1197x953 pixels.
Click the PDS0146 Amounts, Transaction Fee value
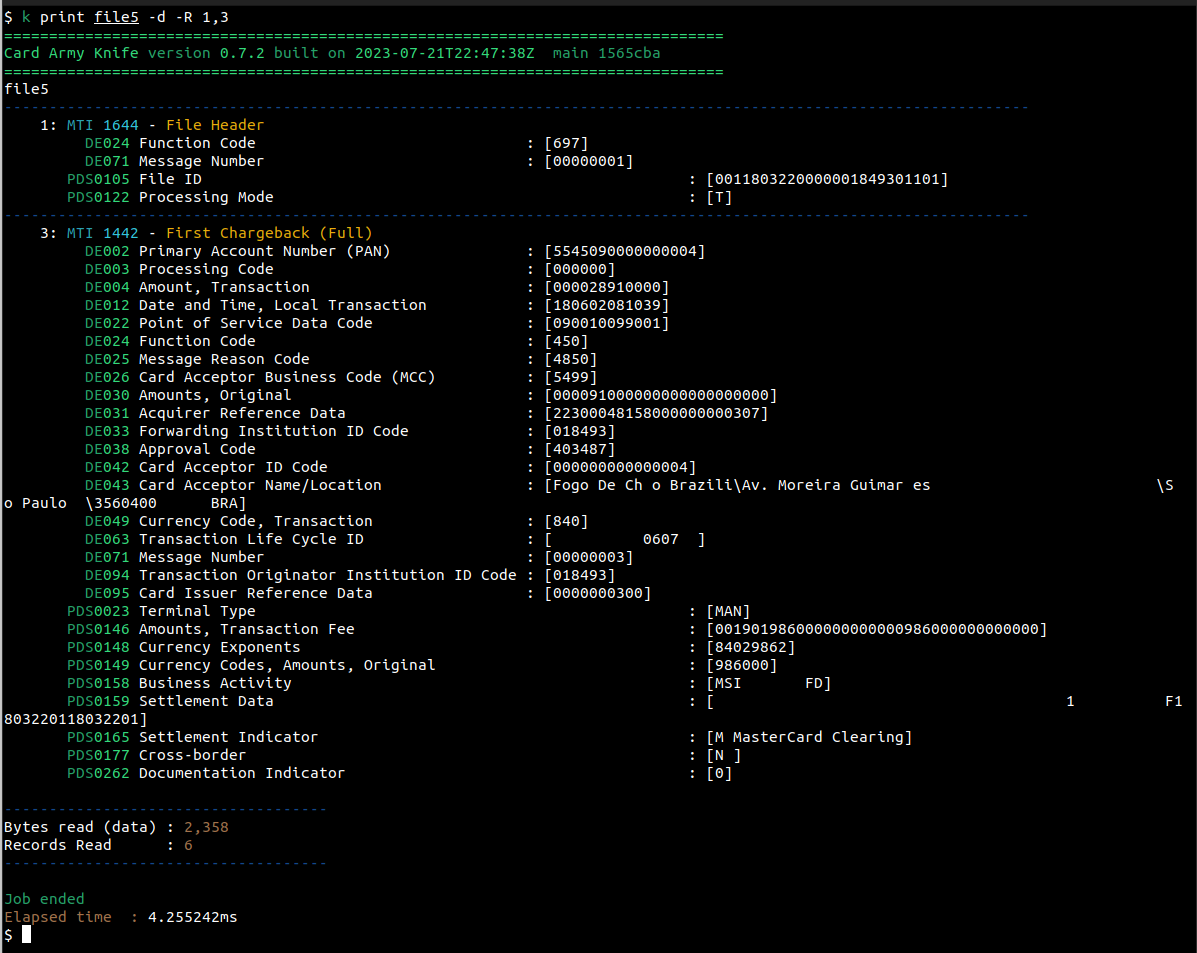tap(876, 629)
